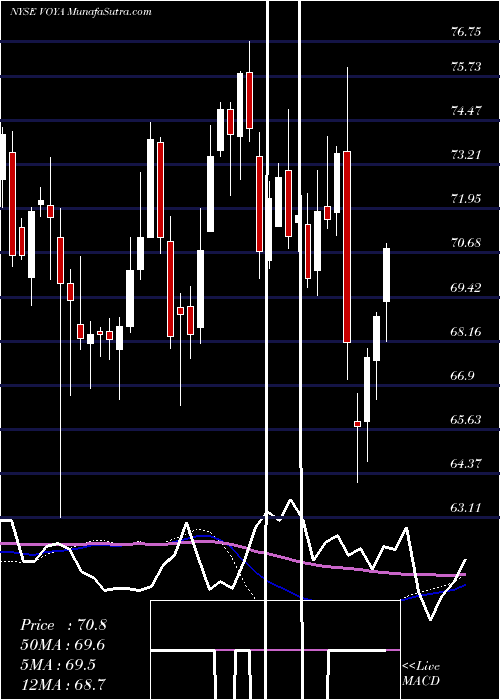Click the 75.73 price axis label
Screen dimensions: 500x700
[466, 67]
